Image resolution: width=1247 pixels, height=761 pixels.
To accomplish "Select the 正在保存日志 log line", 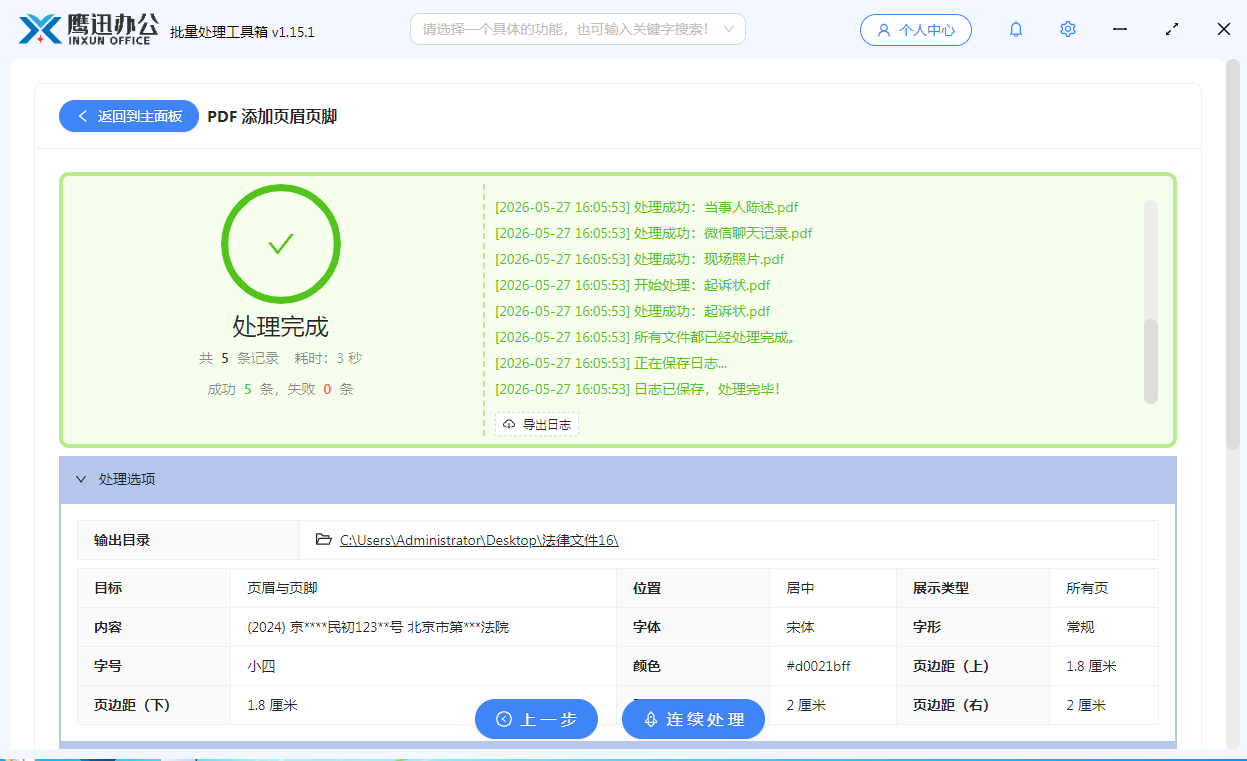I will point(611,363).
